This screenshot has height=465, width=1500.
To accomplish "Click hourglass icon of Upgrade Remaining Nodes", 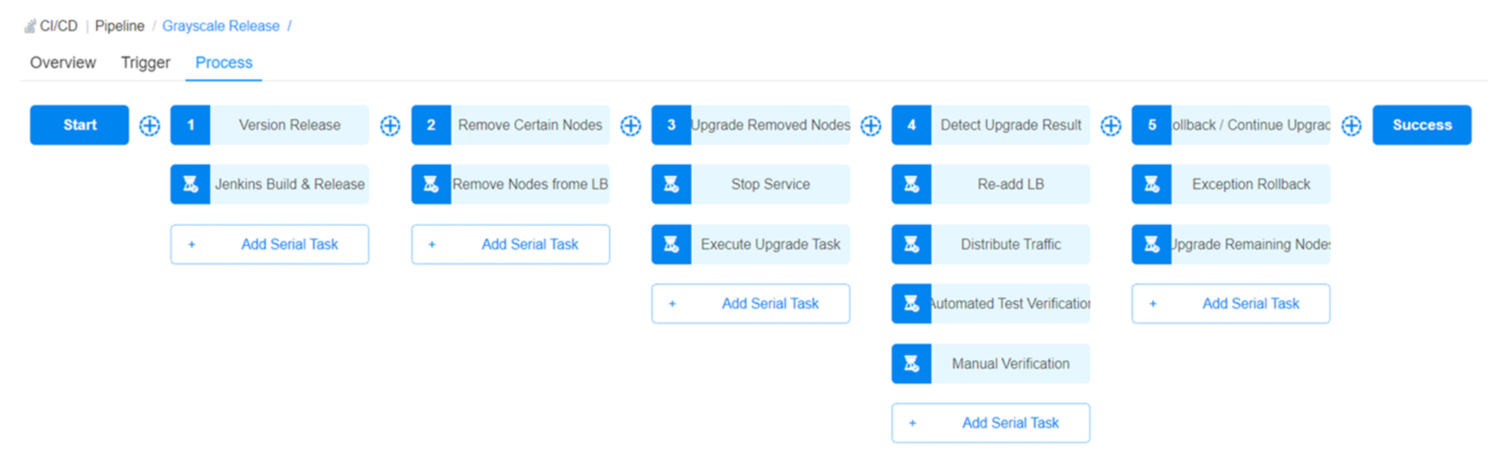I will [x=1151, y=244].
